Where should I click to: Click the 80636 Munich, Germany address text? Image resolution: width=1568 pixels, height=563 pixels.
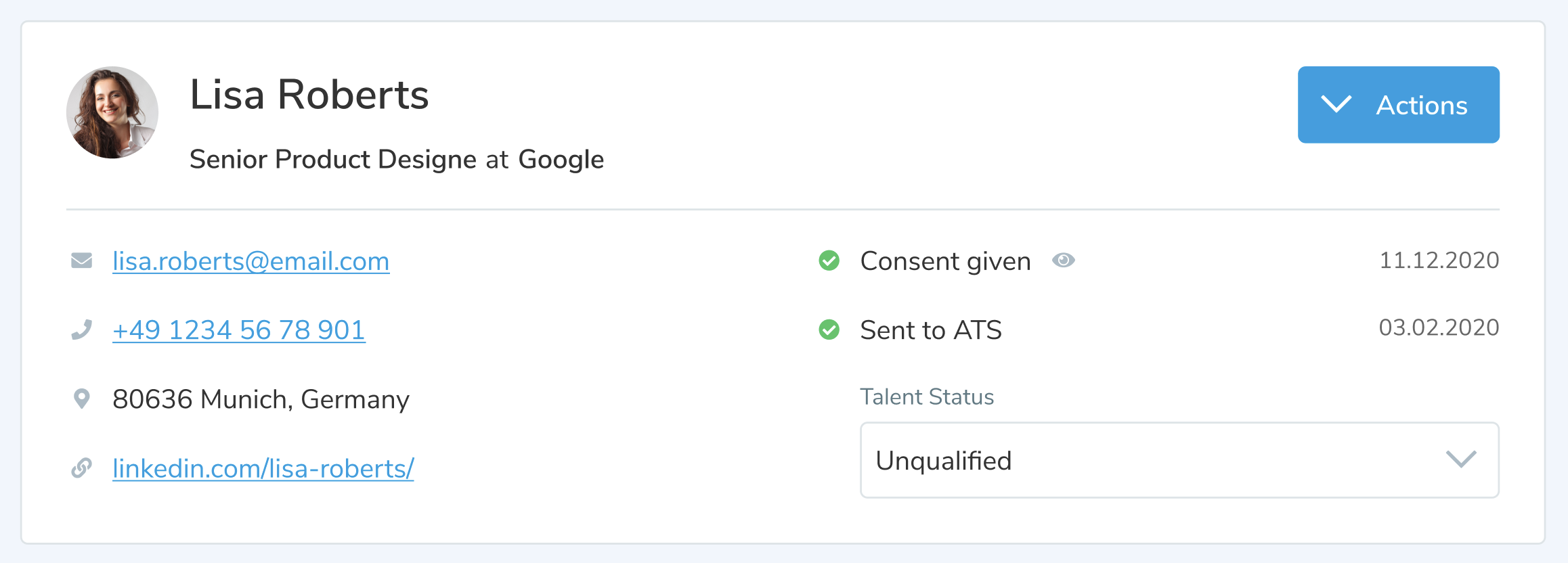(x=261, y=399)
